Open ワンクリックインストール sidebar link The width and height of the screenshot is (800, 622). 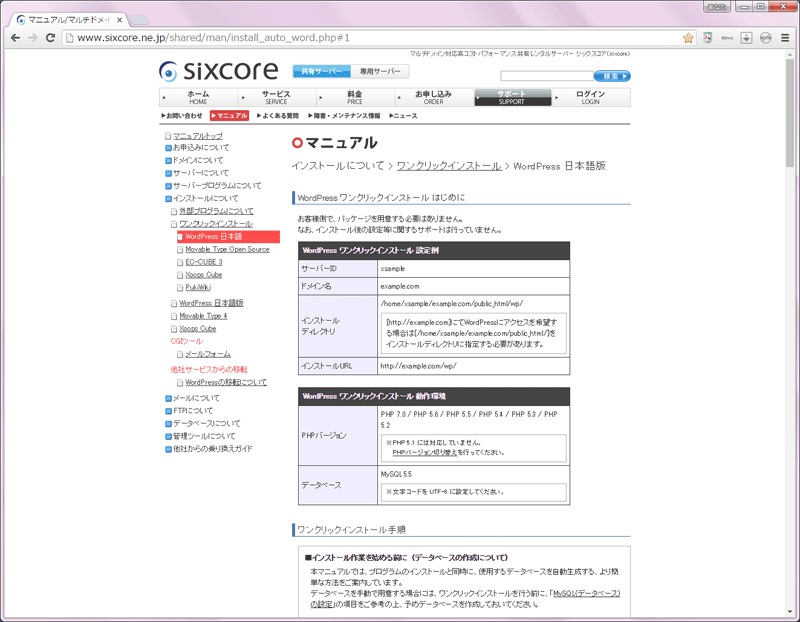[x=215, y=224]
